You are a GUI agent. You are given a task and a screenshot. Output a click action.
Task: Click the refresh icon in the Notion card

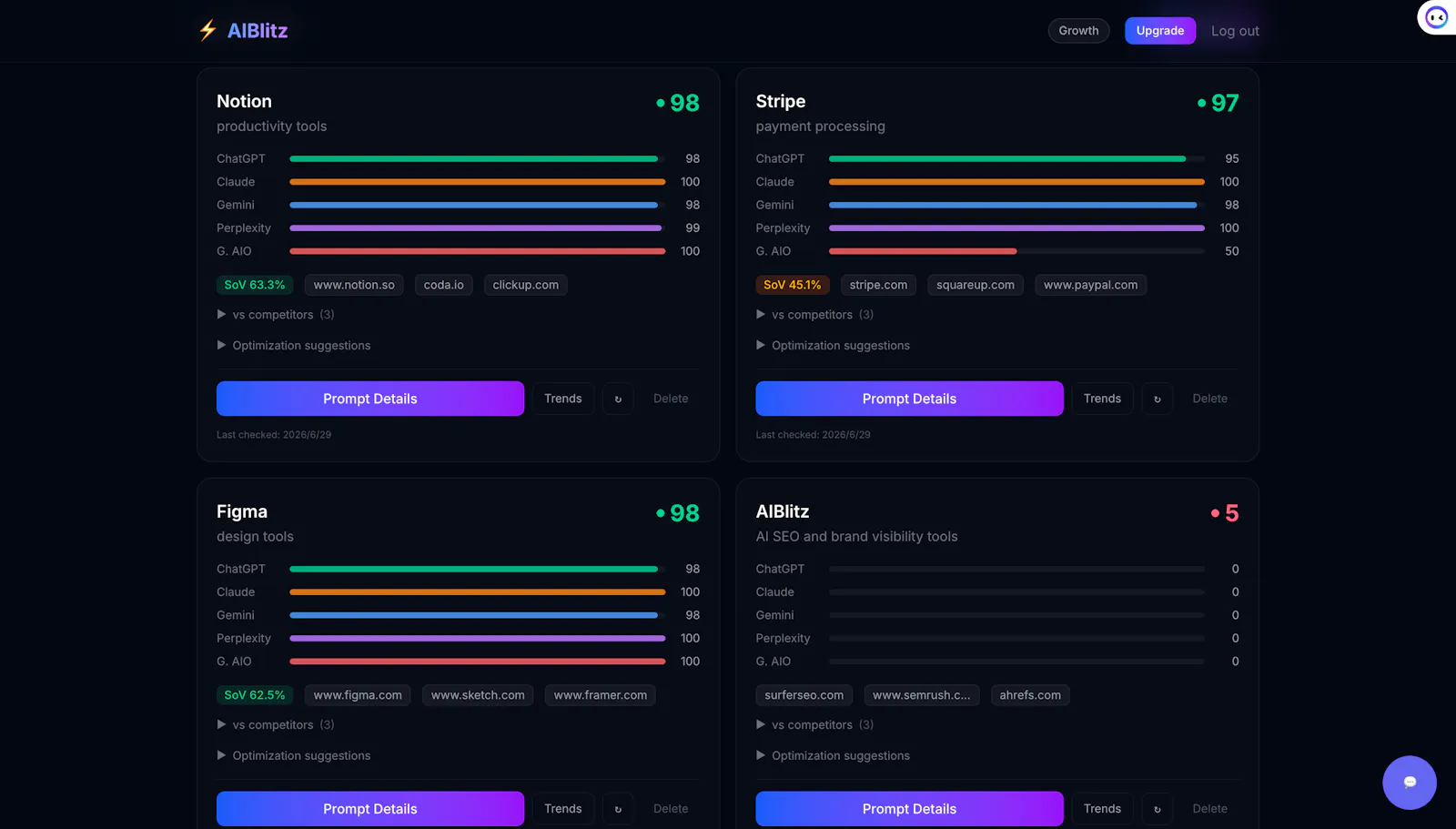[618, 399]
